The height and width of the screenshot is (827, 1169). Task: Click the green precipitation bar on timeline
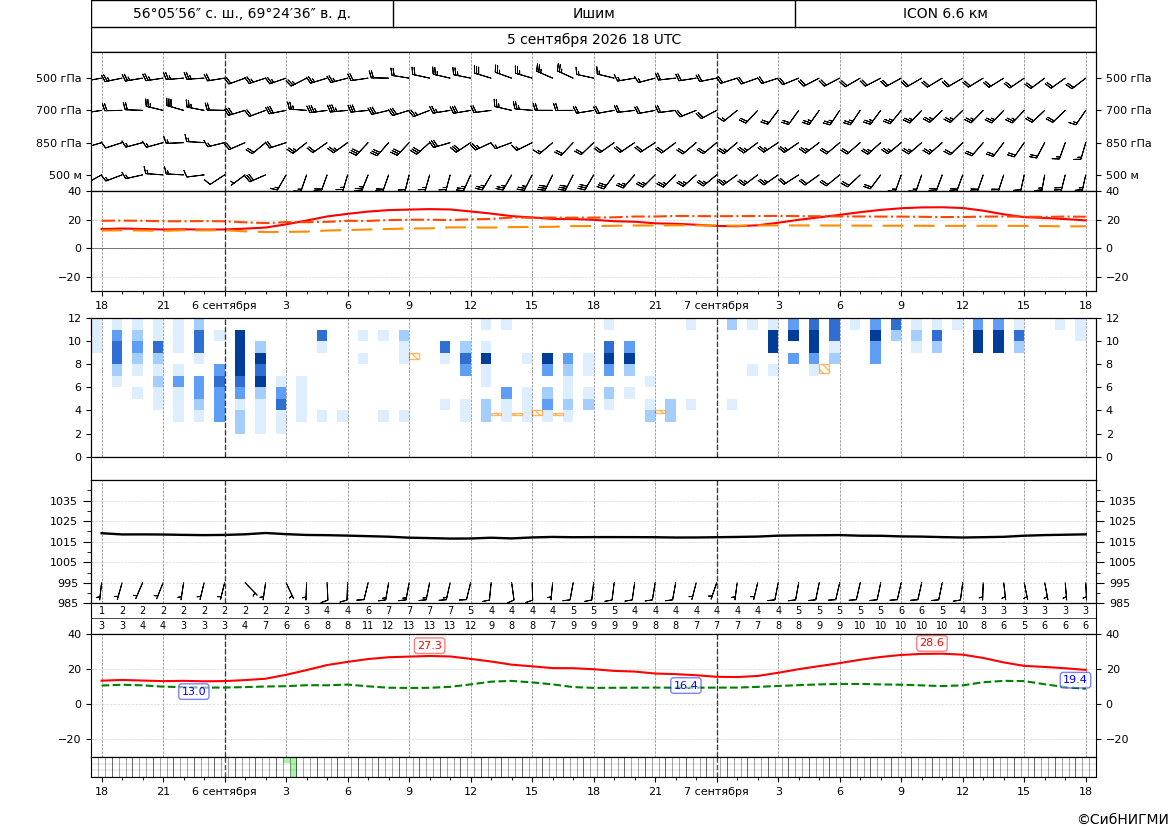pyautogui.click(x=290, y=767)
